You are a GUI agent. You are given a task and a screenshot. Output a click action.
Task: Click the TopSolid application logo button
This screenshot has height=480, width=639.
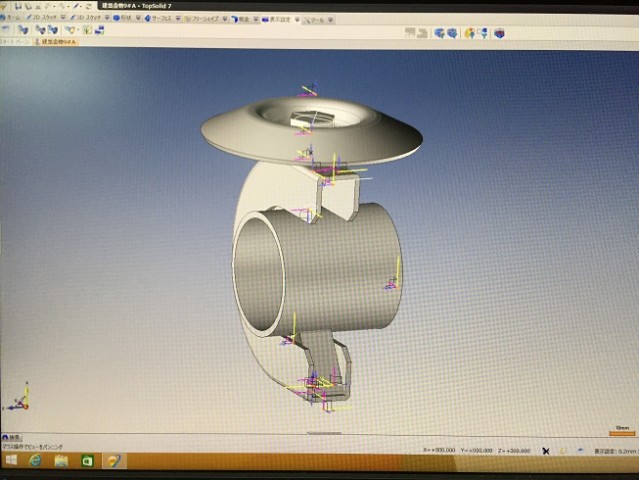tap(4, 7)
